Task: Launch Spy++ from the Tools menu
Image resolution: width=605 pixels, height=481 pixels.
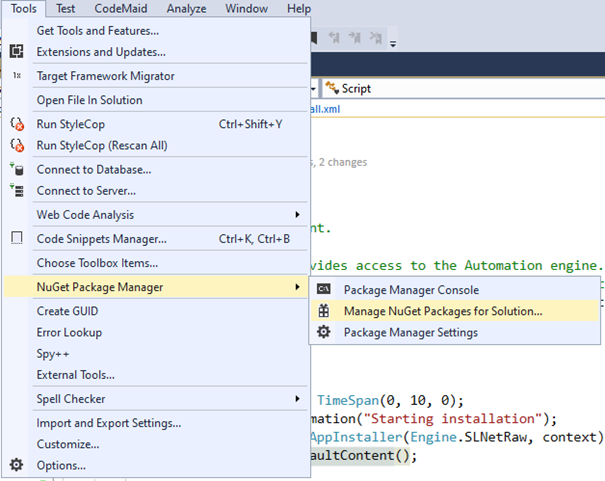Action: (156, 353)
